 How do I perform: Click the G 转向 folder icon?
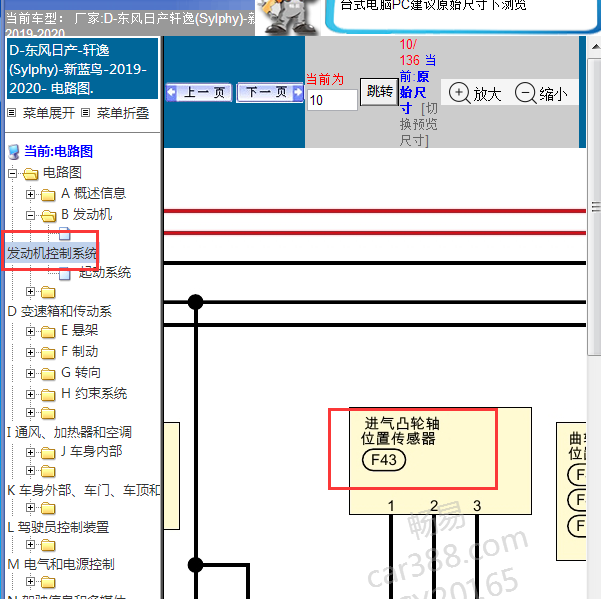pyautogui.click(x=48, y=374)
